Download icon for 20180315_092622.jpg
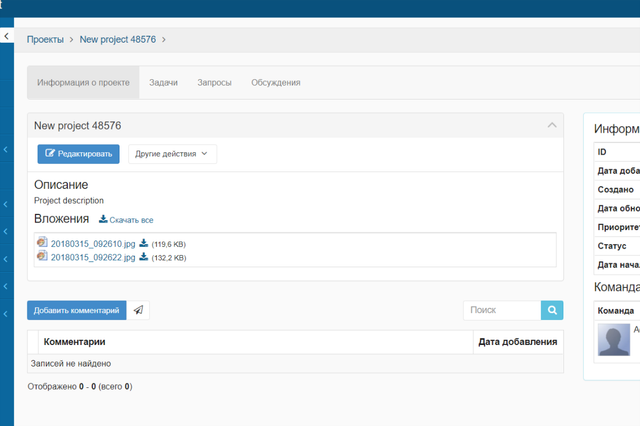This screenshot has width=640, height=426. coord(144,257)
